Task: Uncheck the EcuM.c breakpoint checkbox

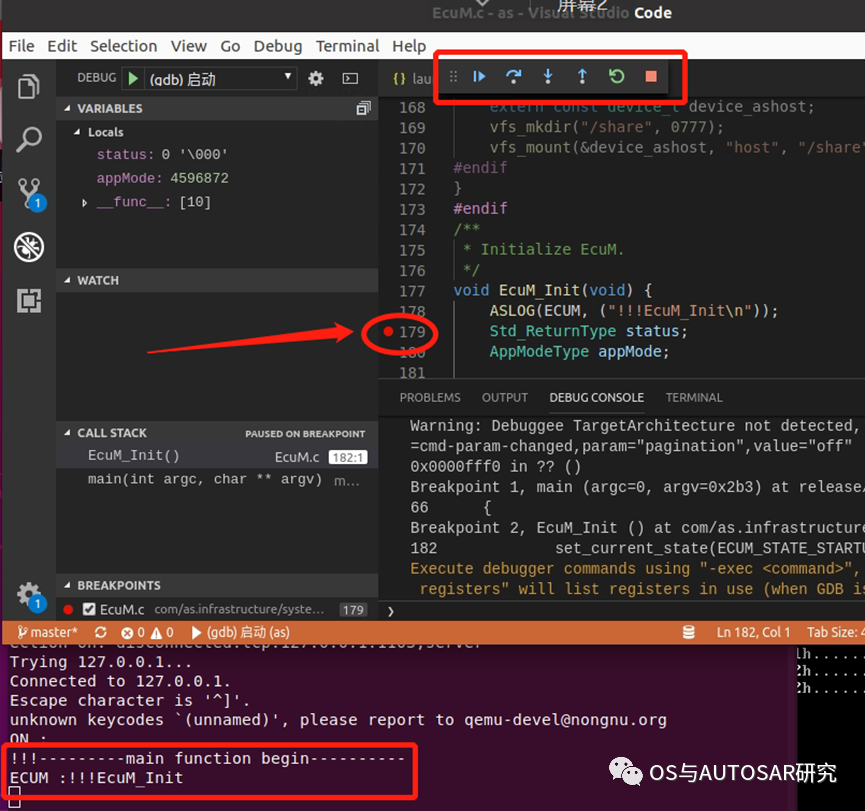Action: click(x=89, y=609)
